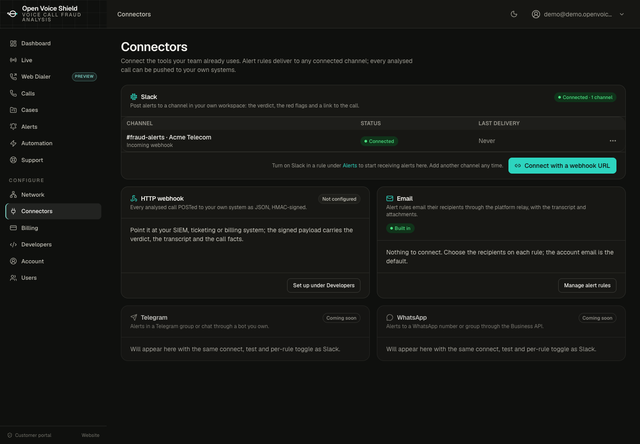Click the Open Voice Shield logo icon
640x444 pixels.
click(x=12, y=14)
